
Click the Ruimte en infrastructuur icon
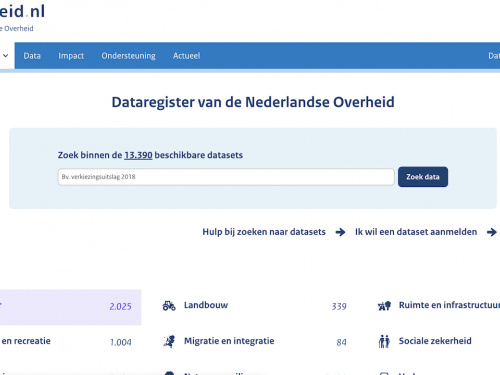click(384, 306)
